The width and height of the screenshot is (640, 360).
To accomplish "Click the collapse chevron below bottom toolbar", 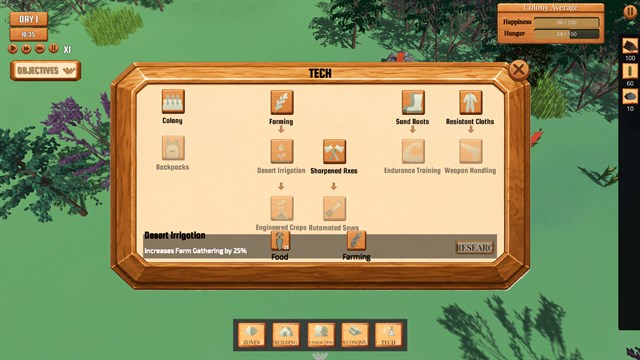I will 320,356.
